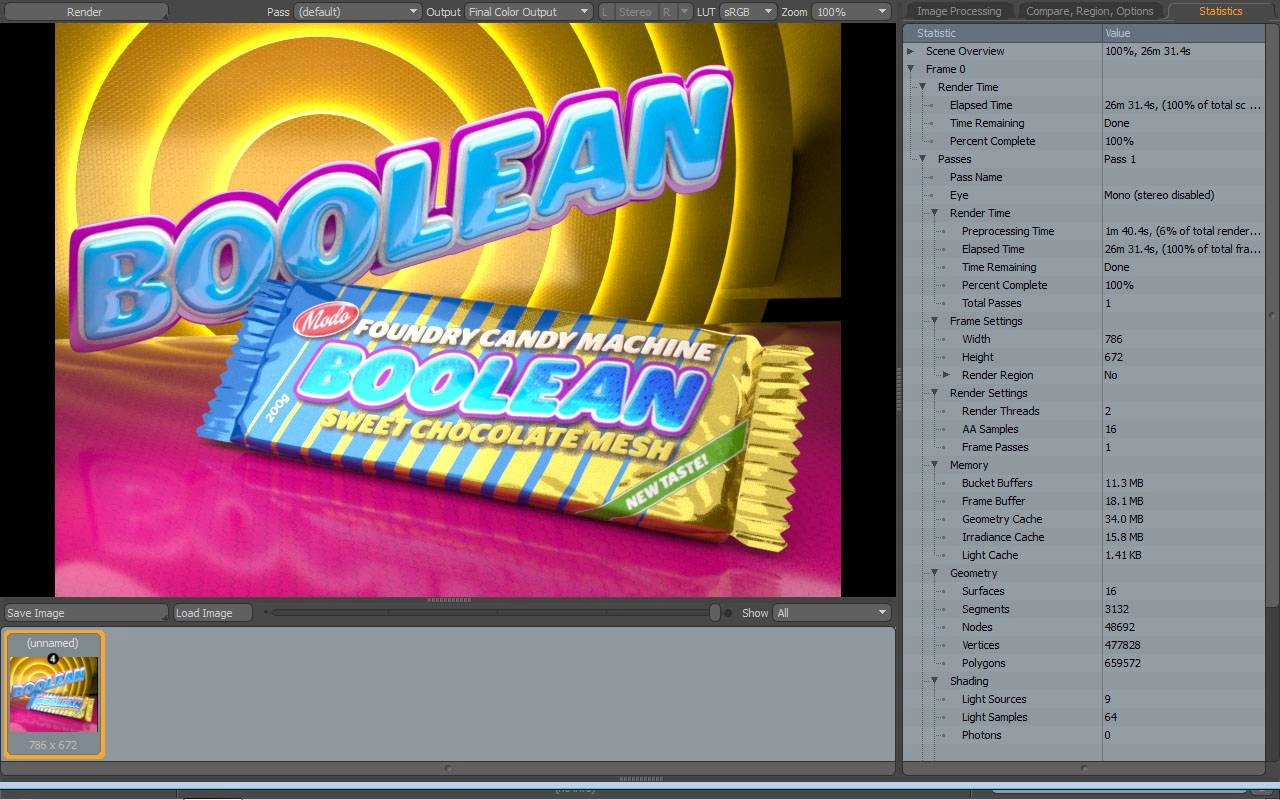Click the large-size dot right of thumbnail slider
1280x800 pixels.
coord(728,612)
